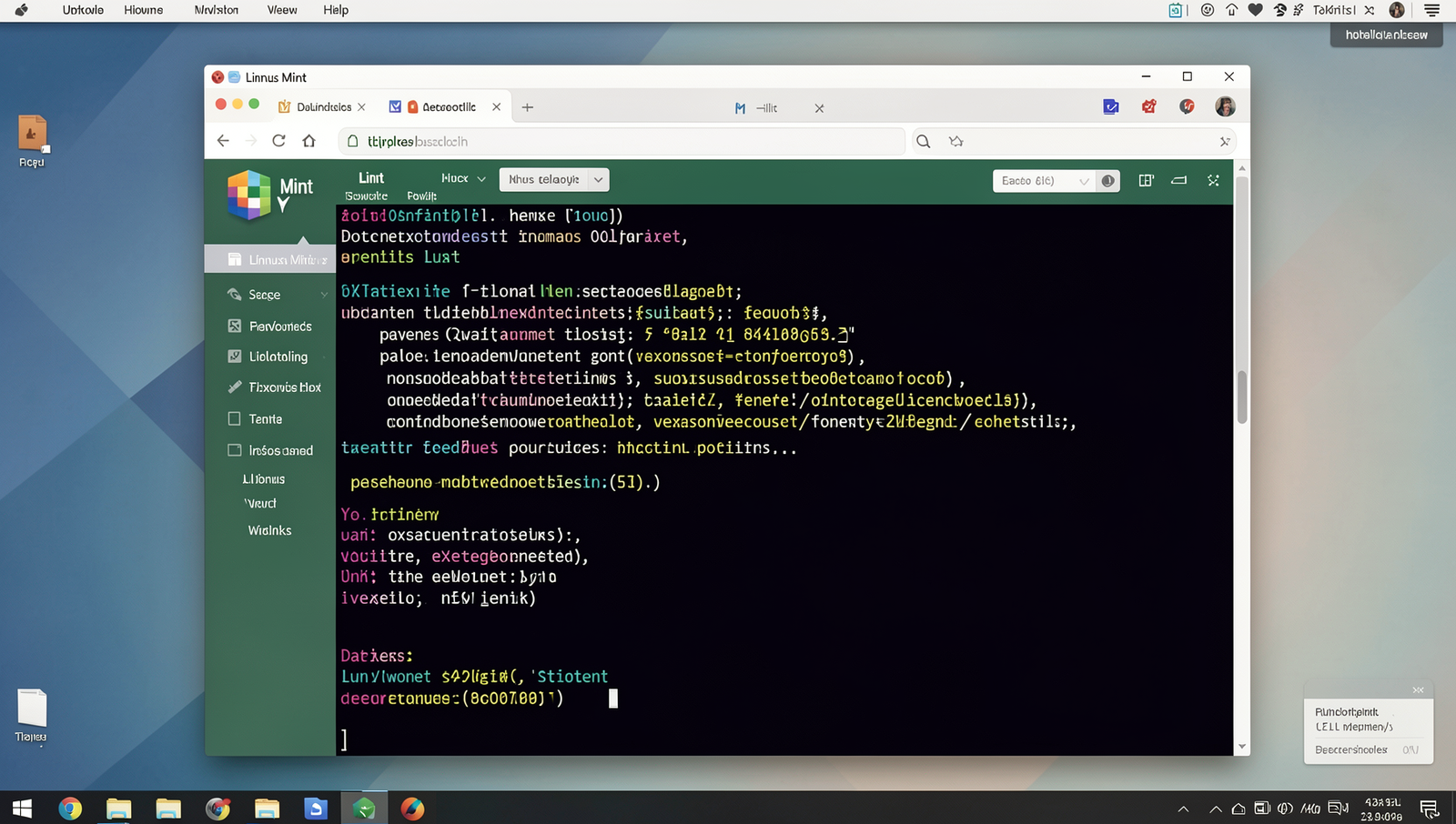Click the browser profile avatar
This screenshot has width=1456, height=824.
(x=1225, y=106)
